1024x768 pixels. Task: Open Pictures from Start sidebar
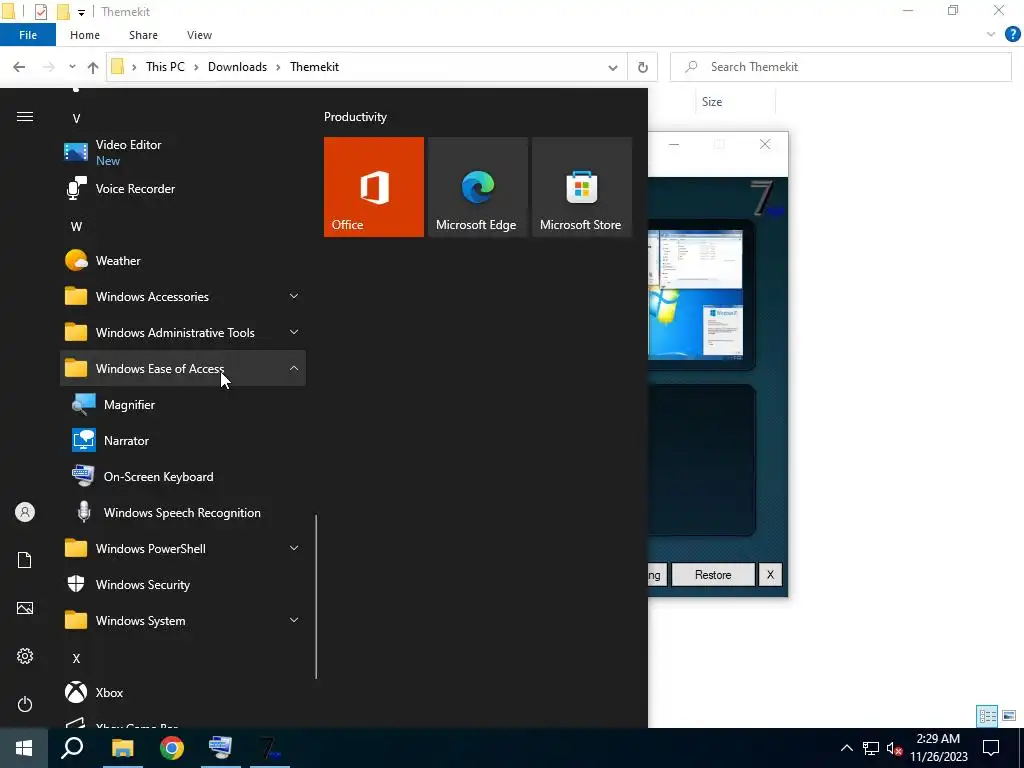pyautogui.click(x=25, y=608)
